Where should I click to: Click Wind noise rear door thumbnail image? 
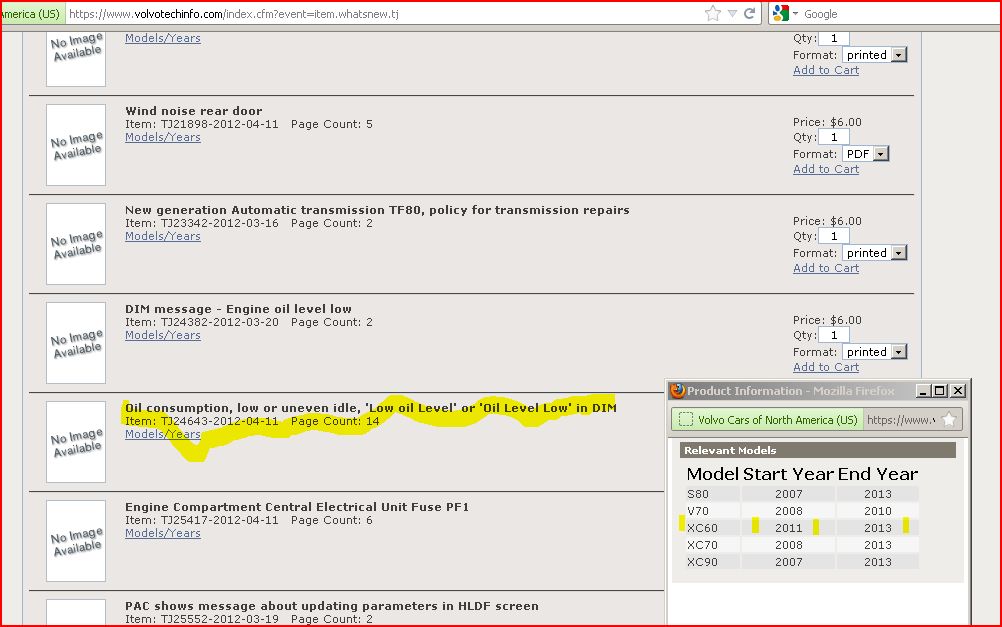[76, 145]
